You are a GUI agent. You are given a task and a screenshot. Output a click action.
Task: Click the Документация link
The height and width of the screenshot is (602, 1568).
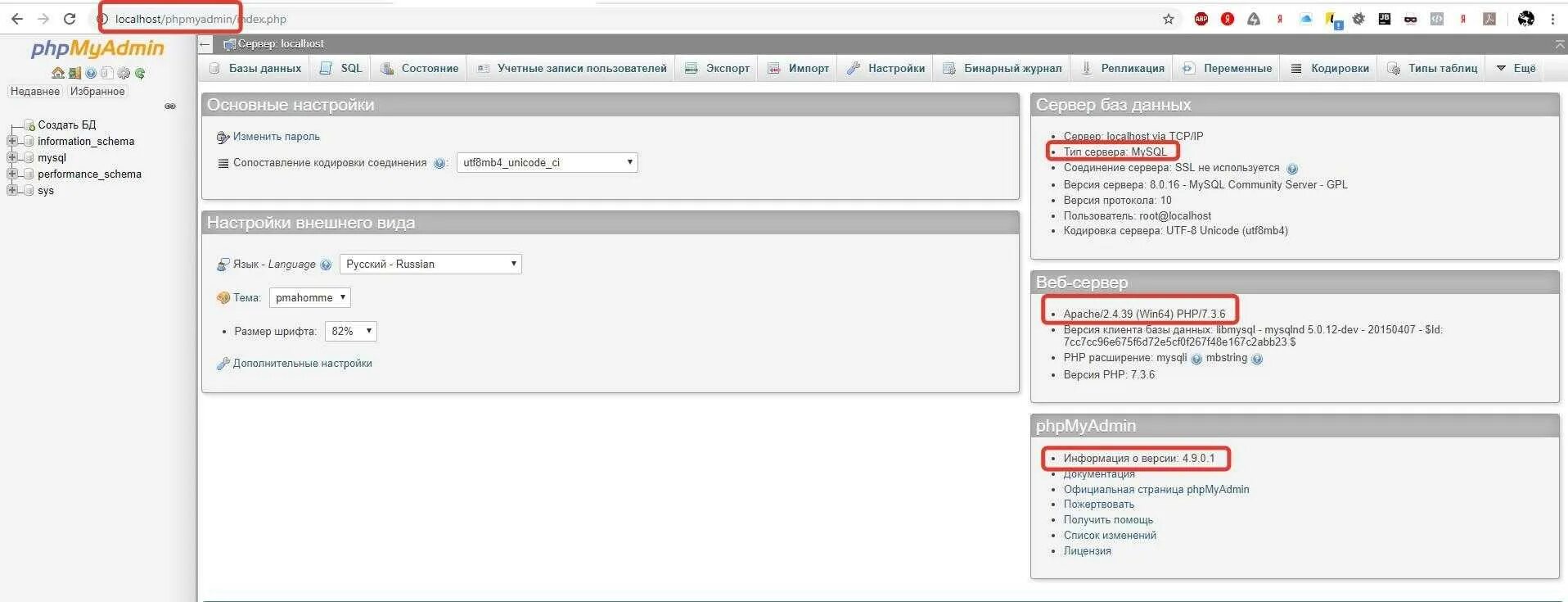point(1099,474)
